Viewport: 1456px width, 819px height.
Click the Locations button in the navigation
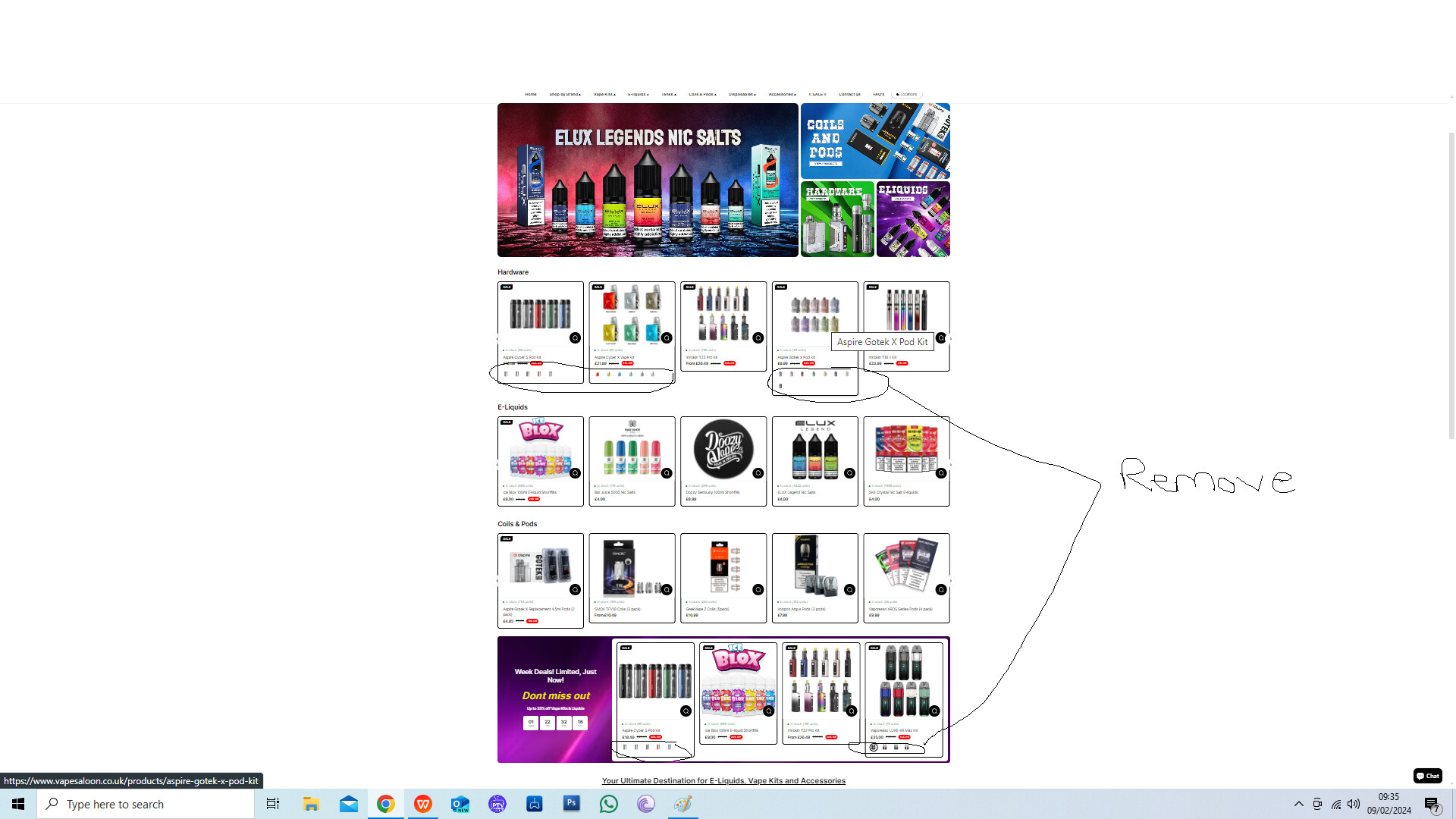coord(907,95)
